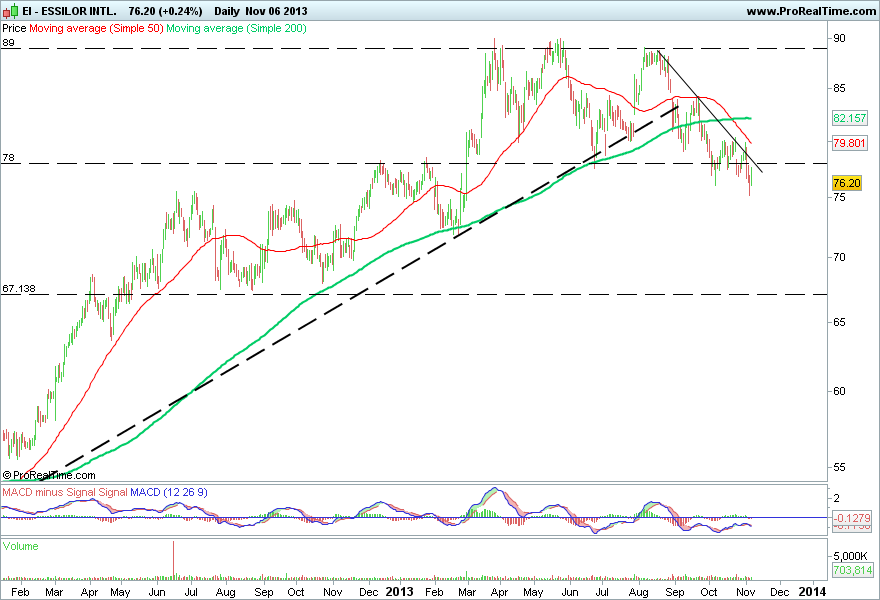Click the '60' tick on the price axis

[840, 391]
